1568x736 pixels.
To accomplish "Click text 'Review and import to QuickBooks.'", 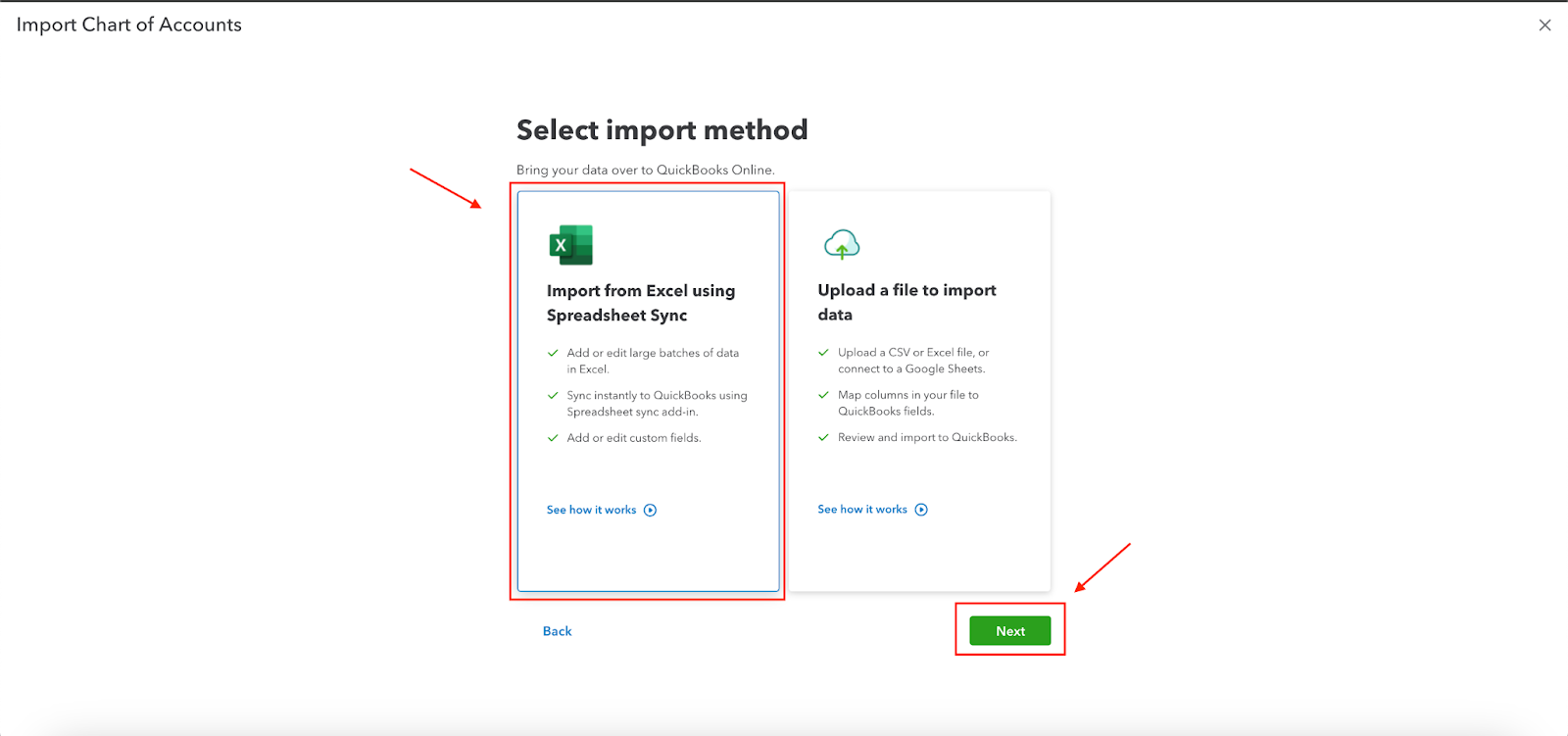I will pos(927,437).
